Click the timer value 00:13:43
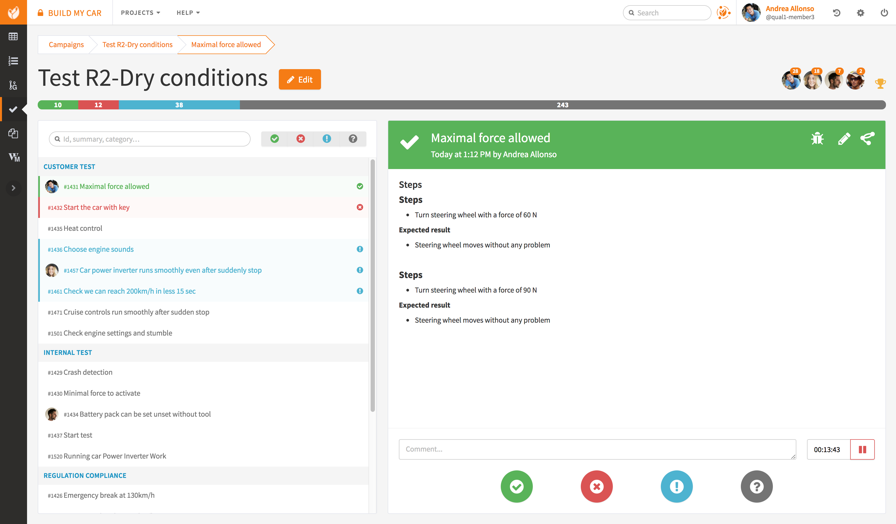The width and height of the screenshot is (896, 524). pos(827,450)
